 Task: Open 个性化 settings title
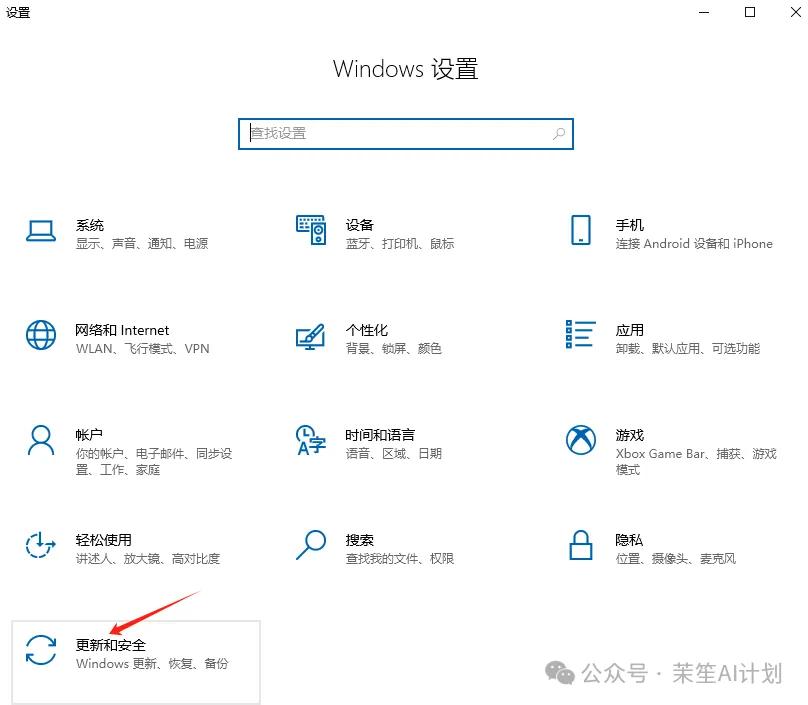pyautogui.click(x=366, y=330)
